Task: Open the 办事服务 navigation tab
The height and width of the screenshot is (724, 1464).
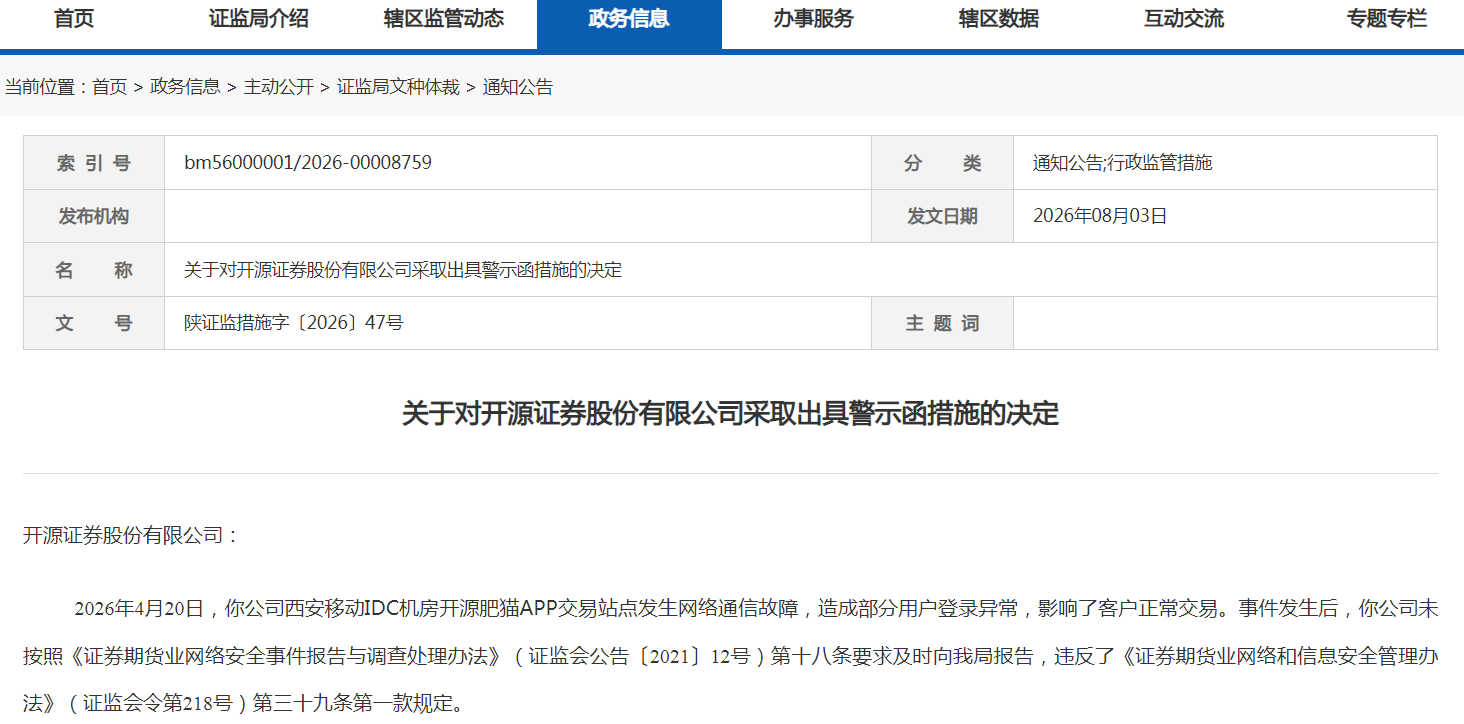Action: pos(814,19)
